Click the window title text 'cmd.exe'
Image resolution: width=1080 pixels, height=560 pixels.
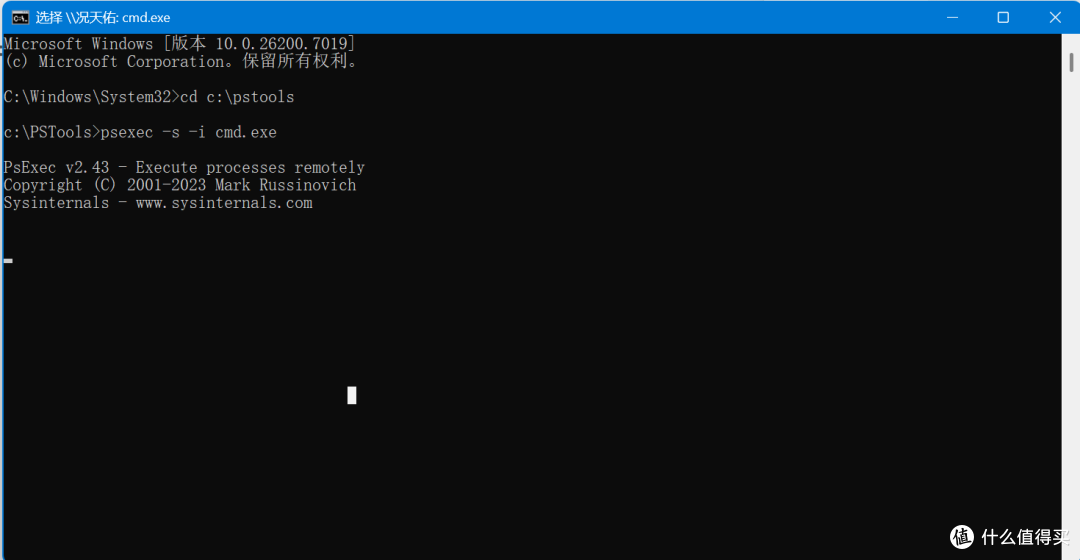click(146, 18)
